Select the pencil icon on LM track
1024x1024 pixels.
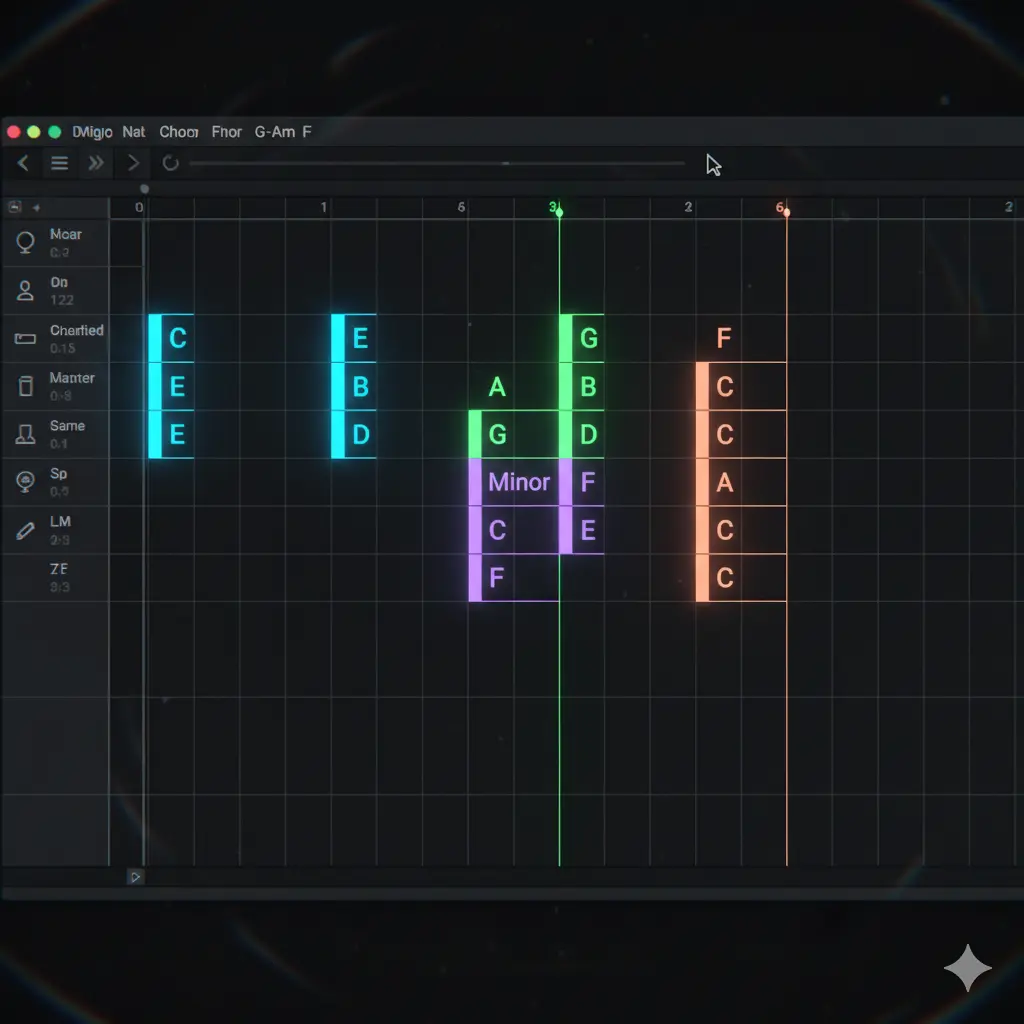click(x=26, y=530)
